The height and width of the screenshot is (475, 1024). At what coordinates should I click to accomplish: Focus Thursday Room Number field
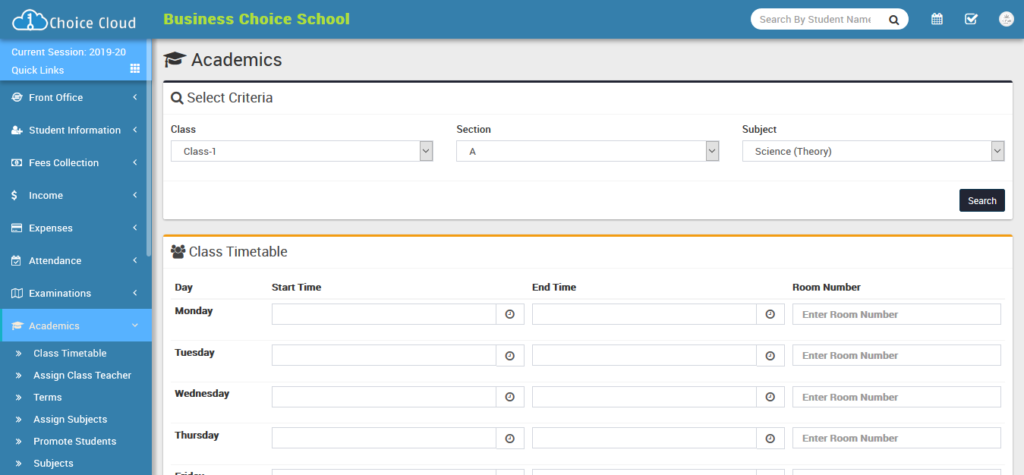(x=897, y=438)
